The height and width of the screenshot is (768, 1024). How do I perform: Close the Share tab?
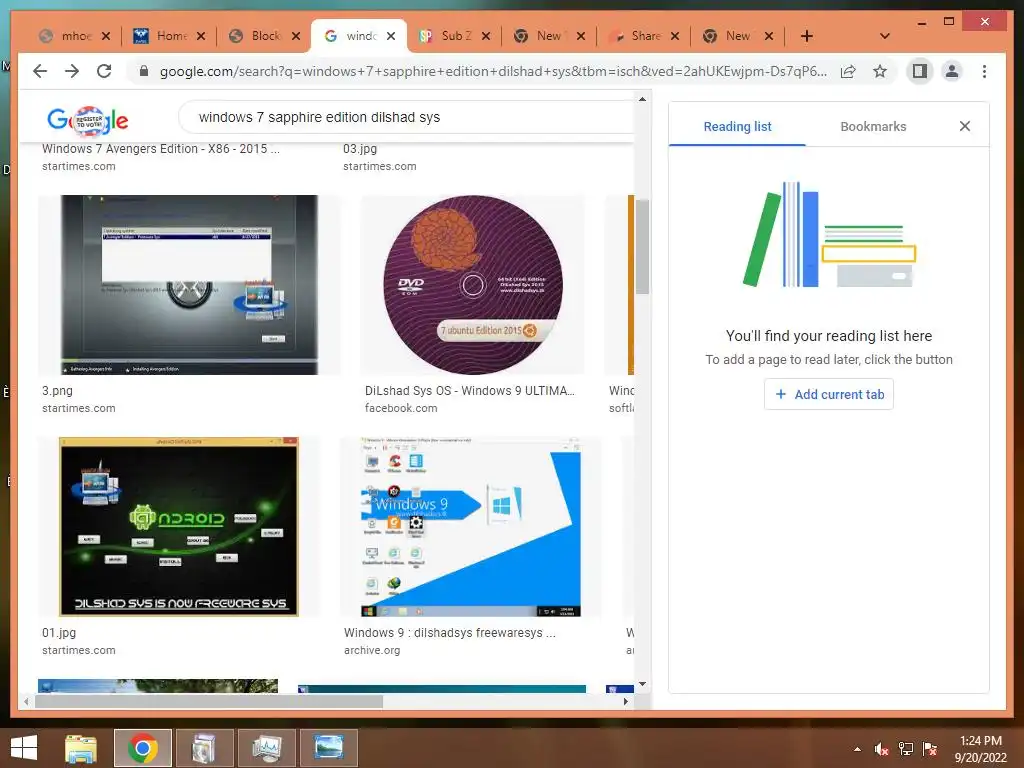675,36
